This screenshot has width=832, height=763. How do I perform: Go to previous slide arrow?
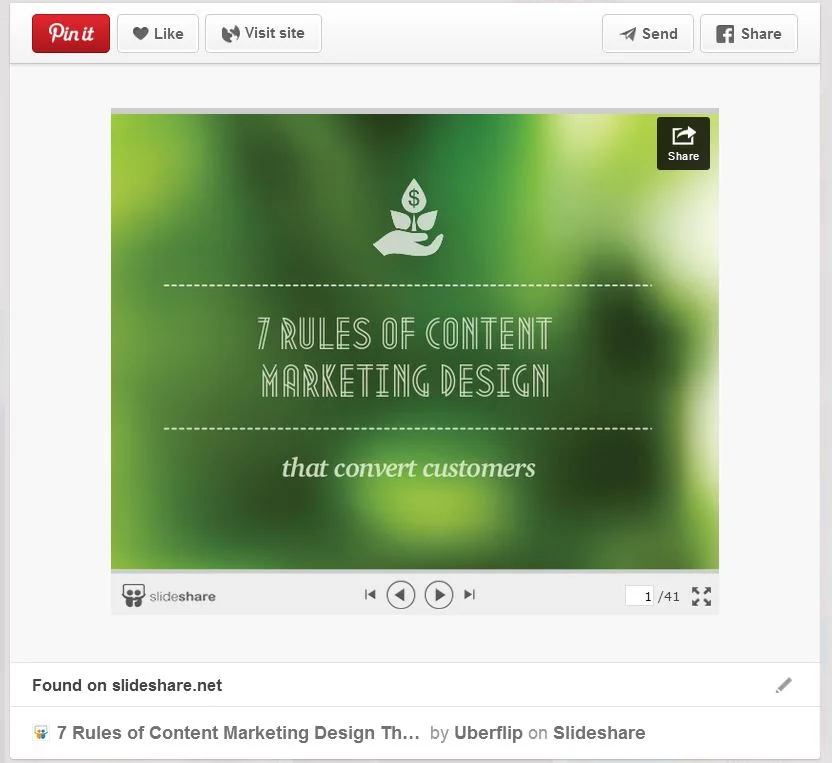[401, 595]
